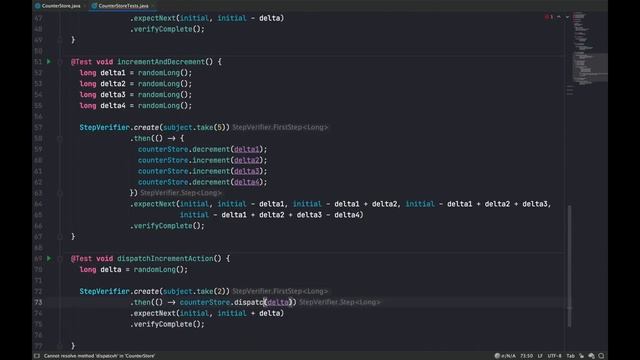The width and height of the screenshot is (640, 360).
Task: Run the incrementAndDecrement test from gutter
Action: 49,62
